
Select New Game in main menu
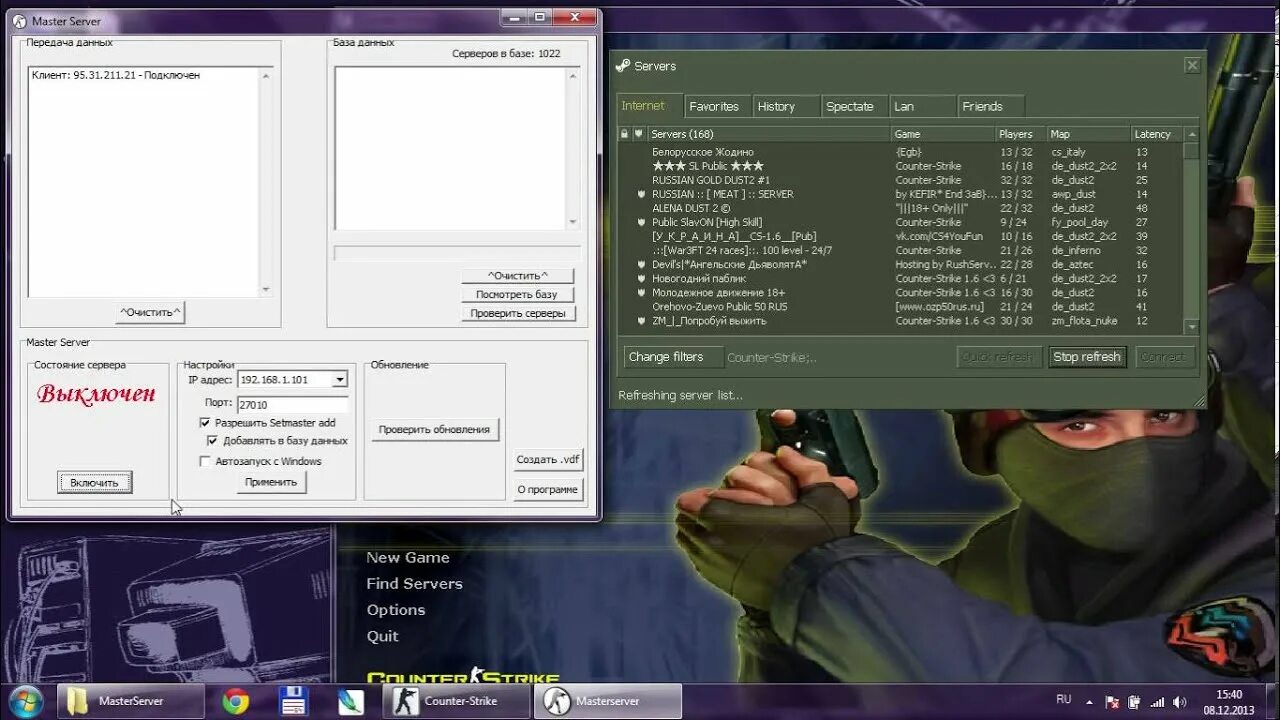tap(407, 558)
